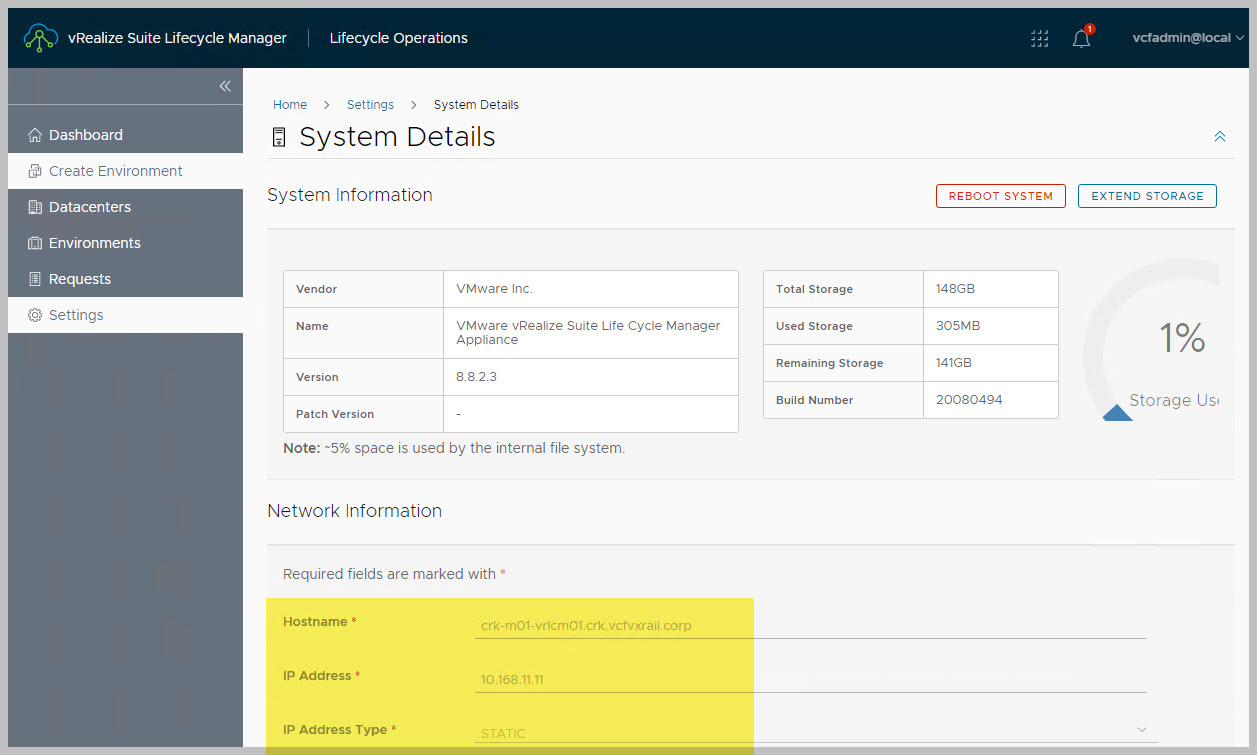The image size is (1257, 755).
Task: Click the Create Environment icon
Action: [x=35, y=171]
